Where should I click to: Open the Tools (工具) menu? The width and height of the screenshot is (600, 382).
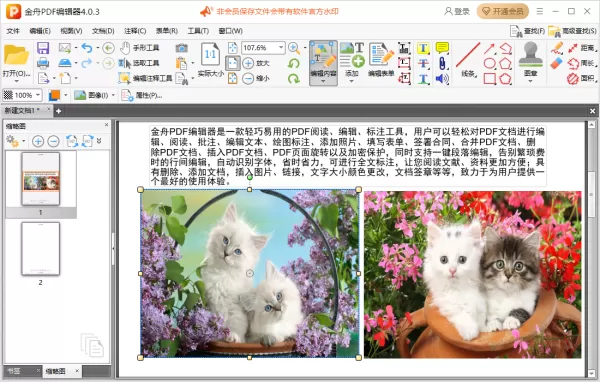198,31
